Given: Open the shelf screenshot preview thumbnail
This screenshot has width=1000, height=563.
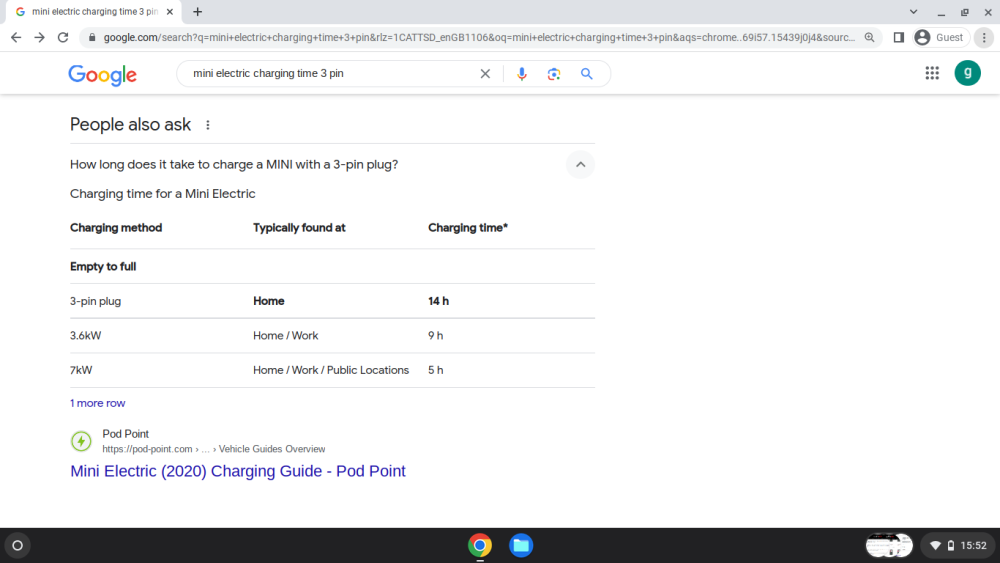Looking at the screenshot, I should [889, 546].
